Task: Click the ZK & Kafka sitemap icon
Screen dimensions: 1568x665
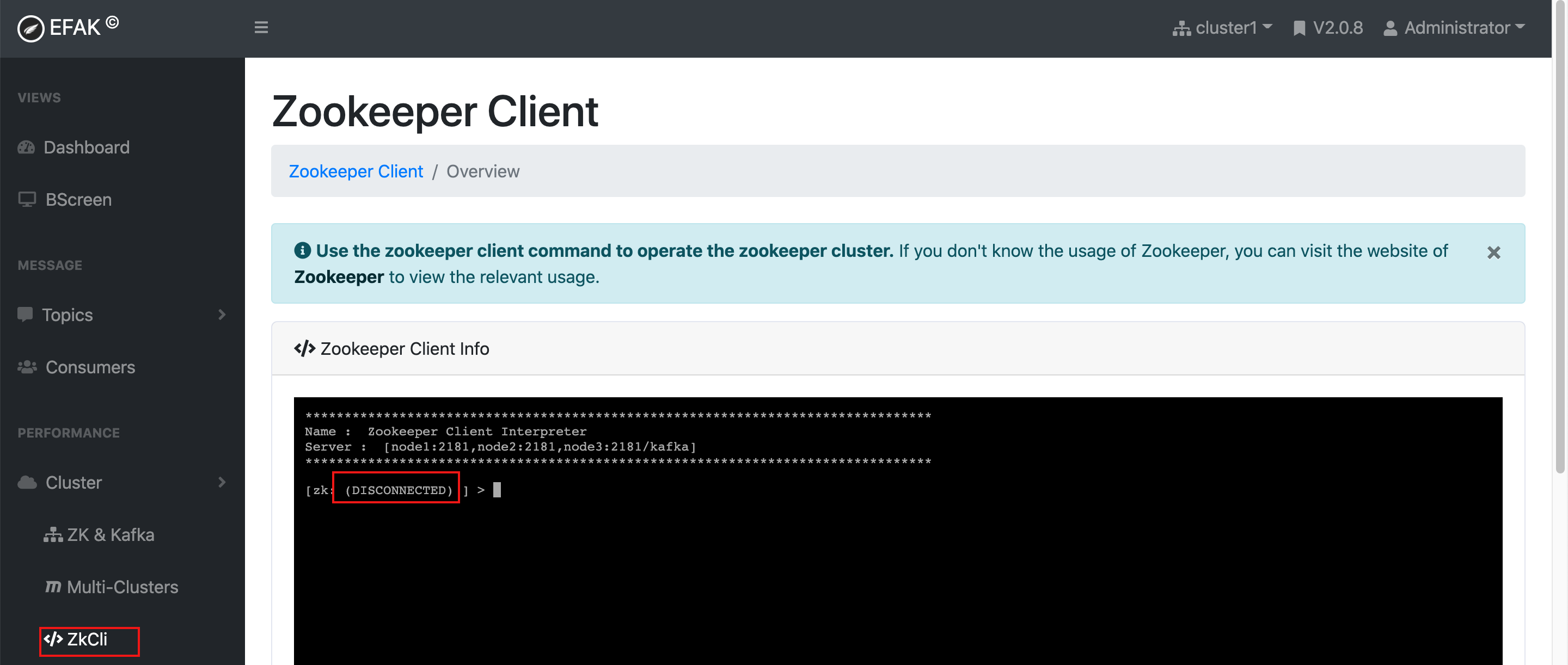Action: tap(53, 535)
